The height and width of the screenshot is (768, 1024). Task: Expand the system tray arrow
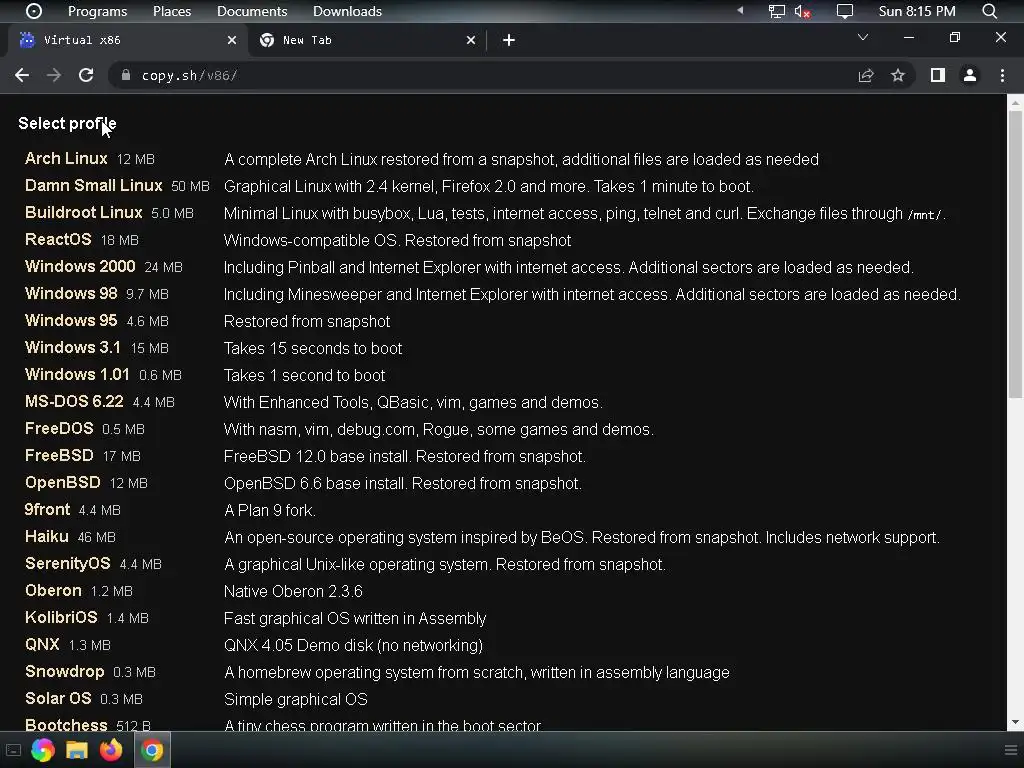740,10
